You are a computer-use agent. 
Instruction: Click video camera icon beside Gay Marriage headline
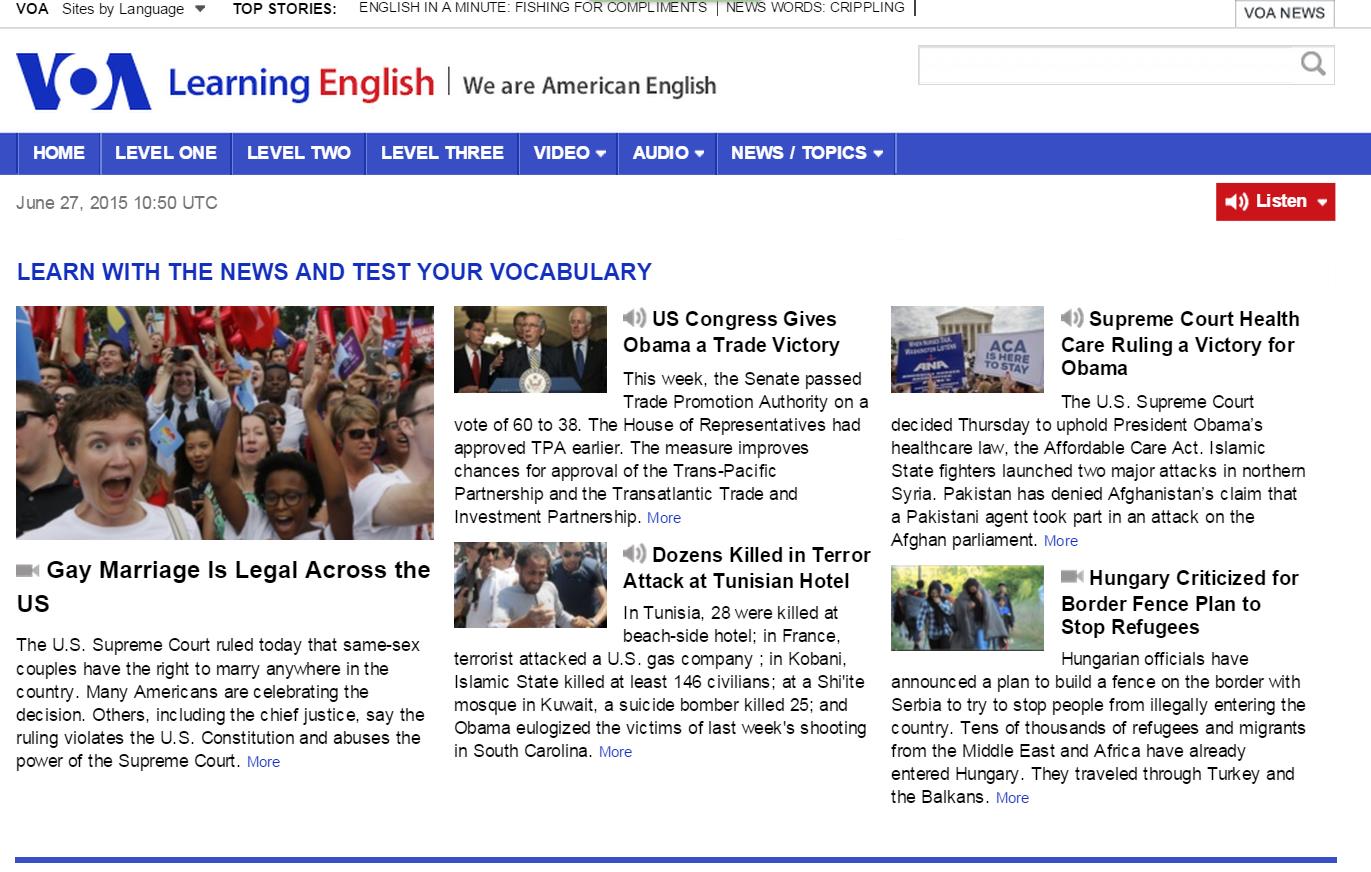[x=28, y=570]
